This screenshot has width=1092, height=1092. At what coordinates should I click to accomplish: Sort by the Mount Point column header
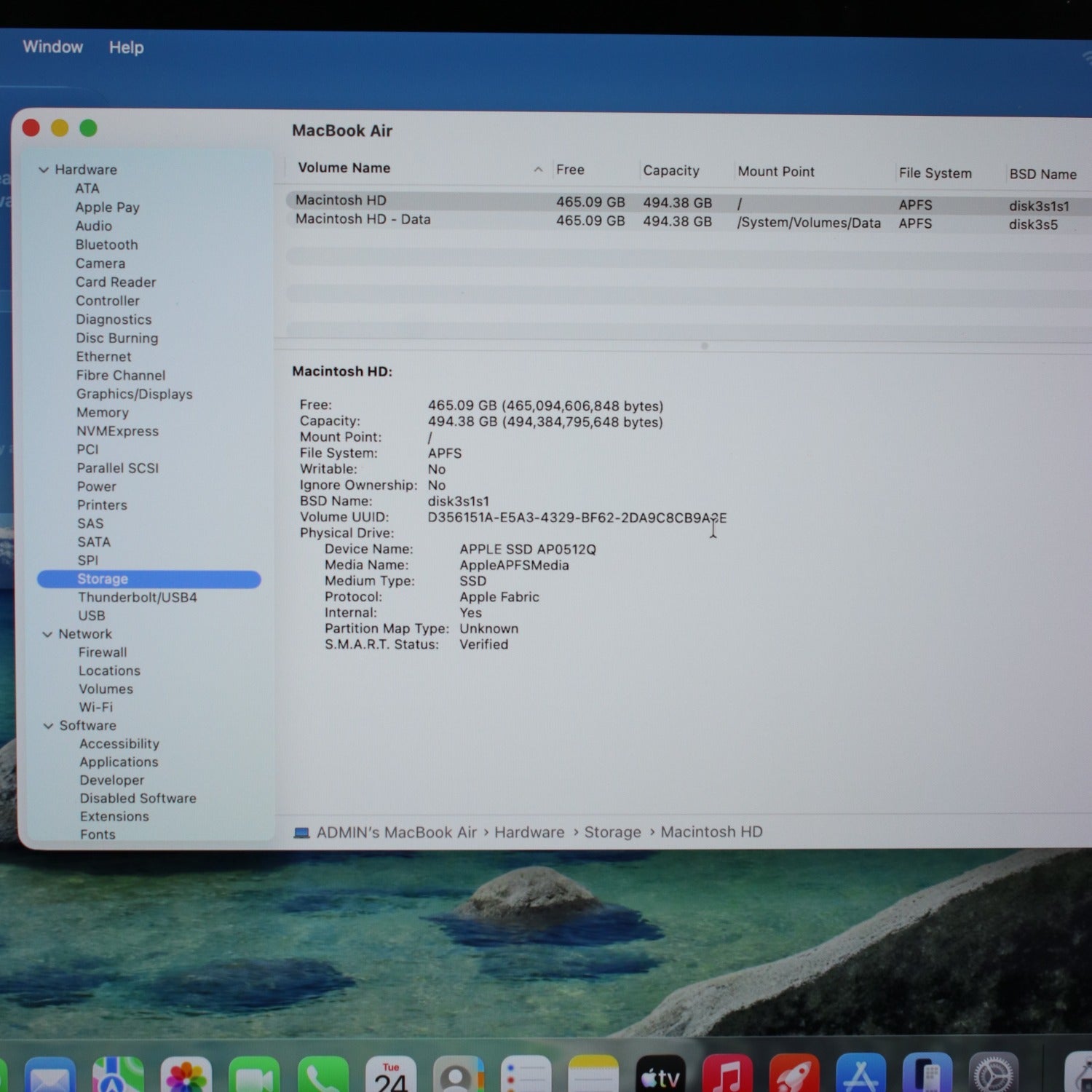pyautogui.click(x=776, y=171)
